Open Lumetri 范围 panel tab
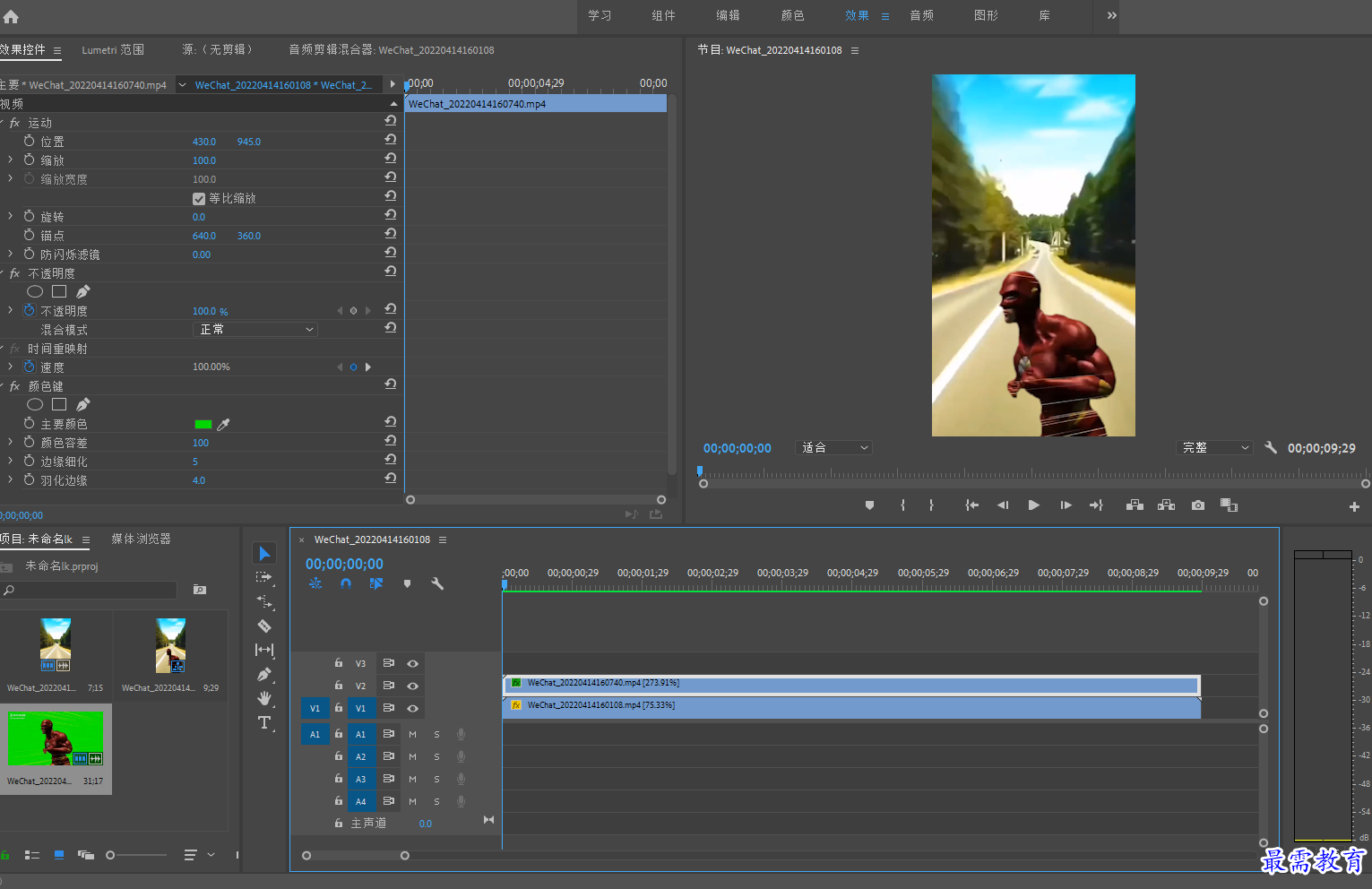This screenshot has height=889, width=1372. 113,50
